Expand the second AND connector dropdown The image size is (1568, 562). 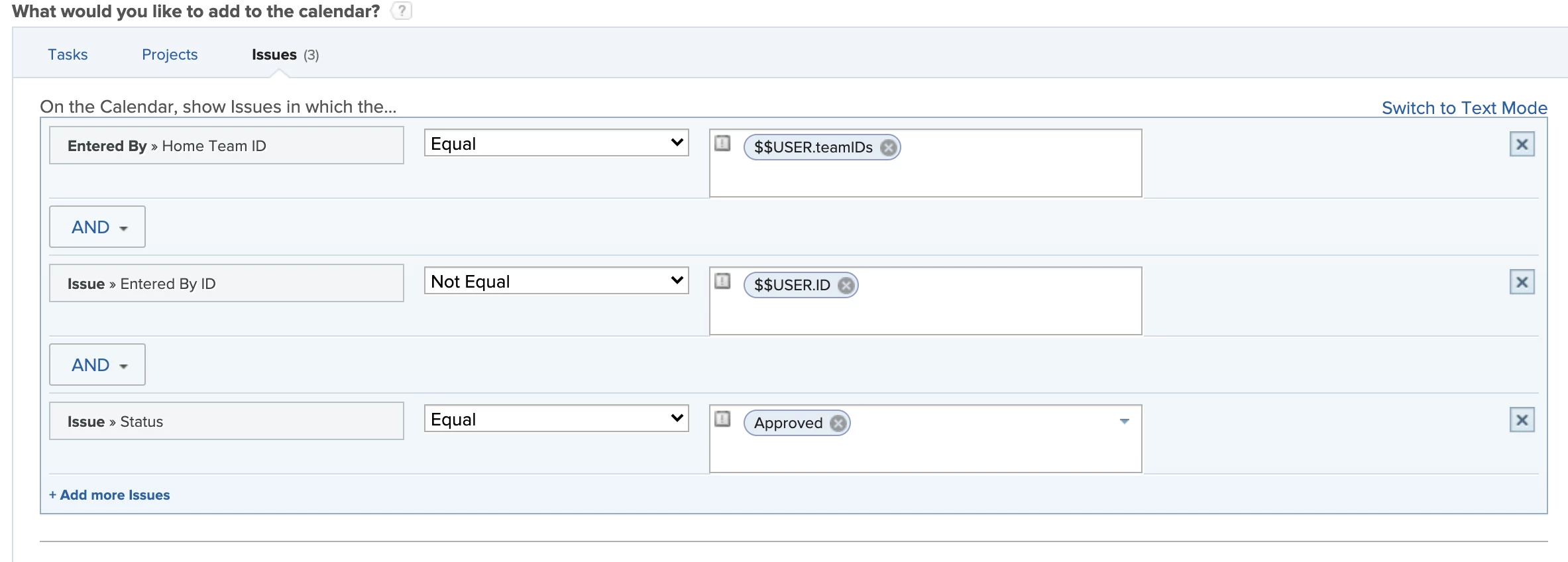[97, 365]
